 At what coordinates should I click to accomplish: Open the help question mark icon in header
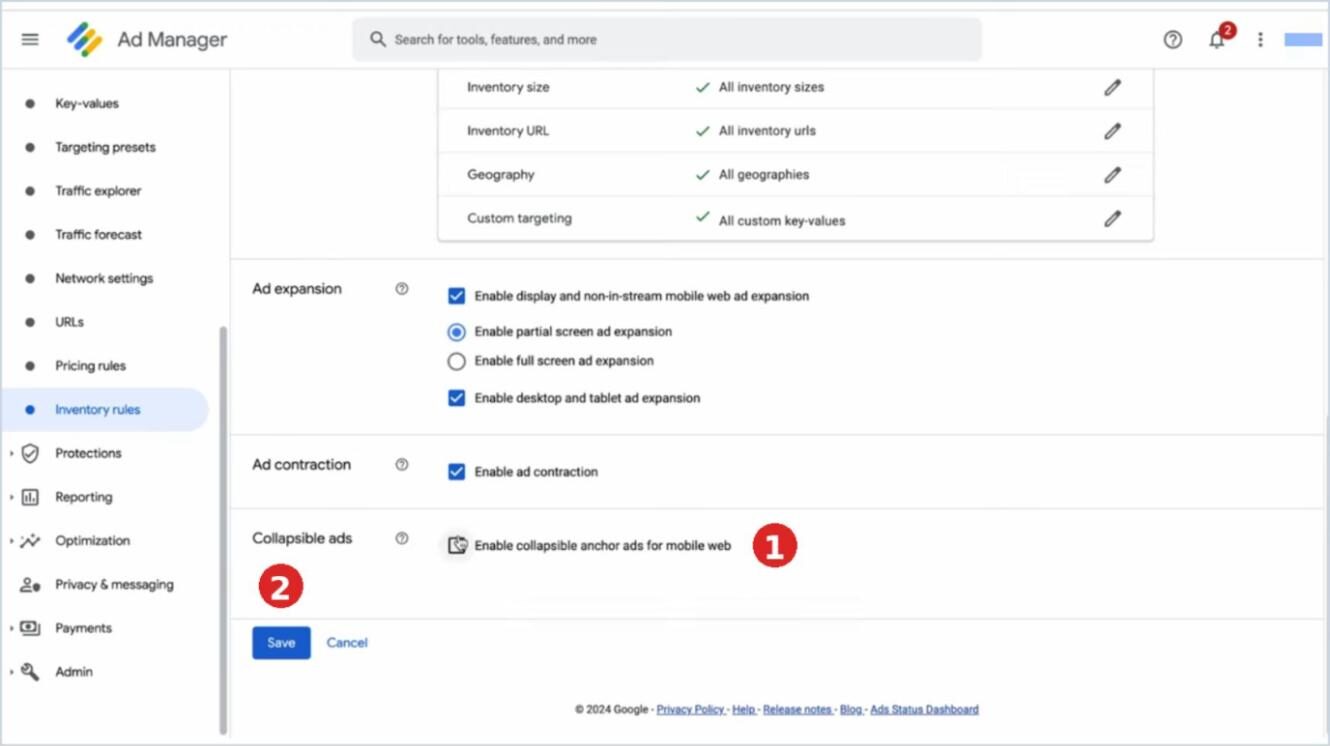1173,40
